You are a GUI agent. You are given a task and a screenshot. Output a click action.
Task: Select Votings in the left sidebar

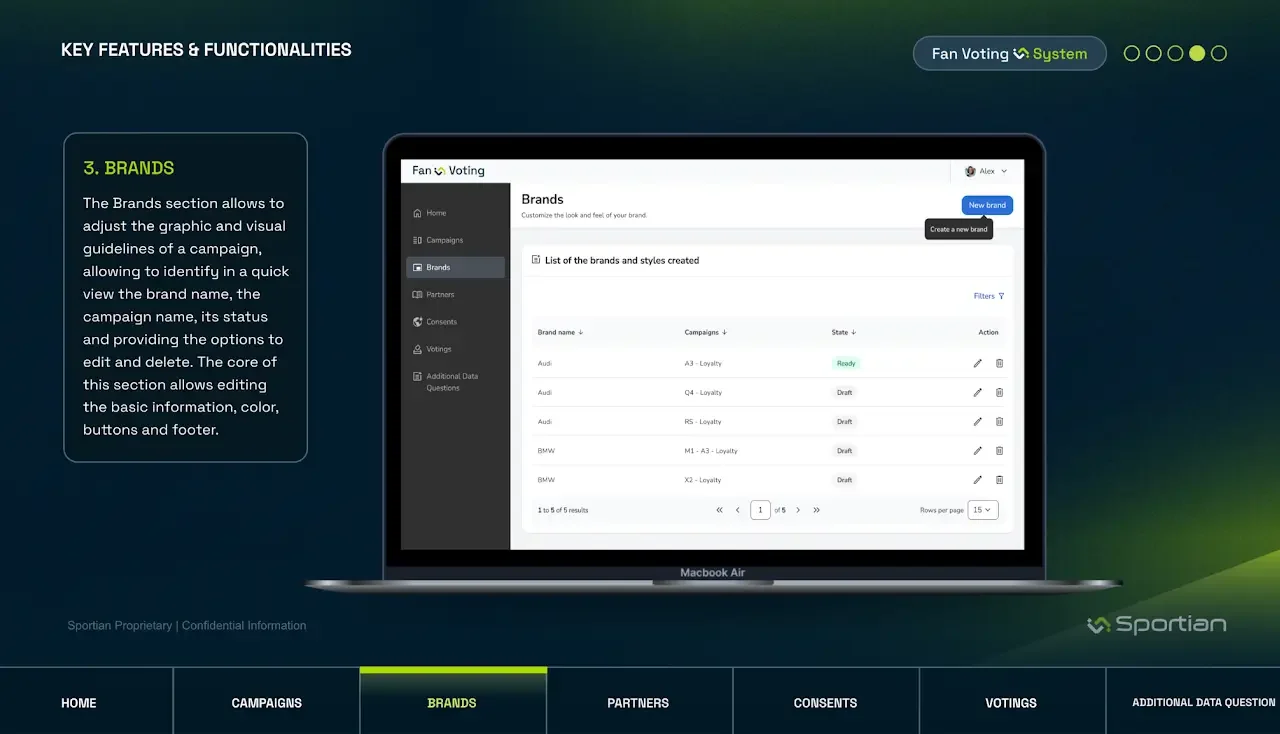438,349
